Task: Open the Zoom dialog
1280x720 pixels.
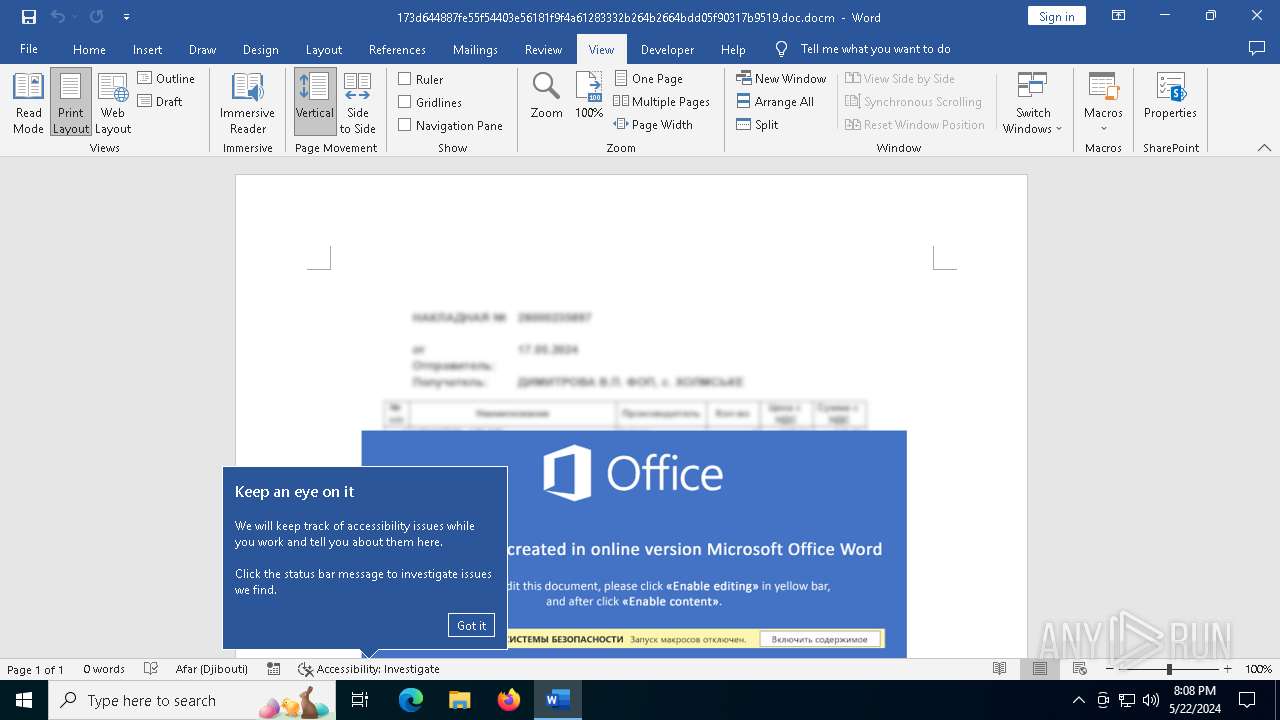Action: click(x=546, y=97)
